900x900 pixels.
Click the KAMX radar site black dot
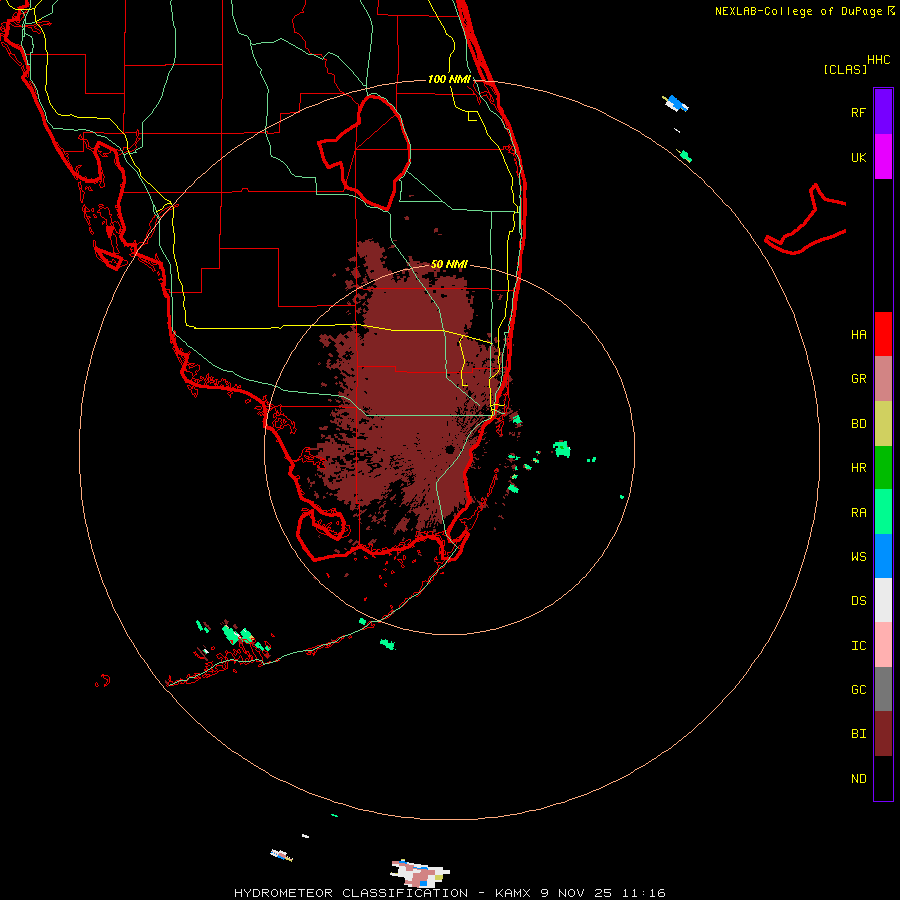pyautogui.click(x=451, y=450)
